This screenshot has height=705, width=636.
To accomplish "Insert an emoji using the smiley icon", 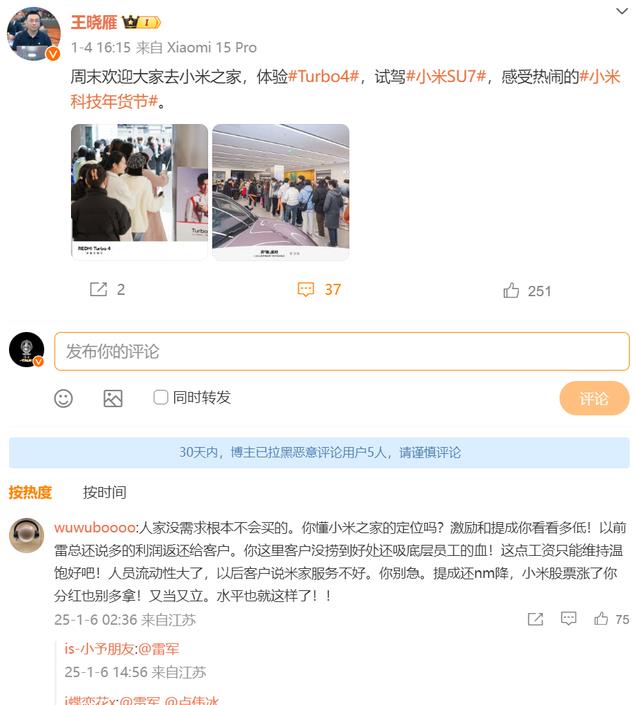I will tap(63, 398).
